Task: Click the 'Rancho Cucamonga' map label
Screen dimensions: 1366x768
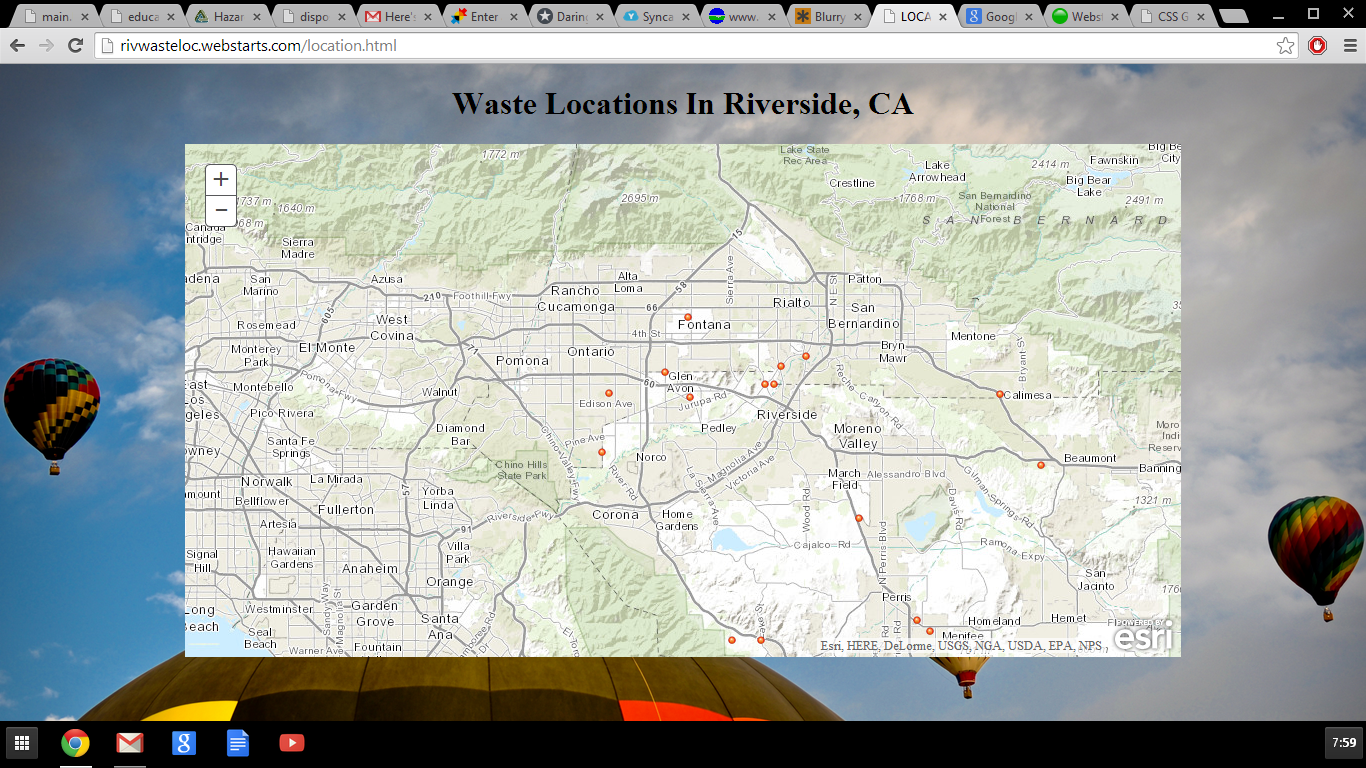Action: [x=576, y=298]
